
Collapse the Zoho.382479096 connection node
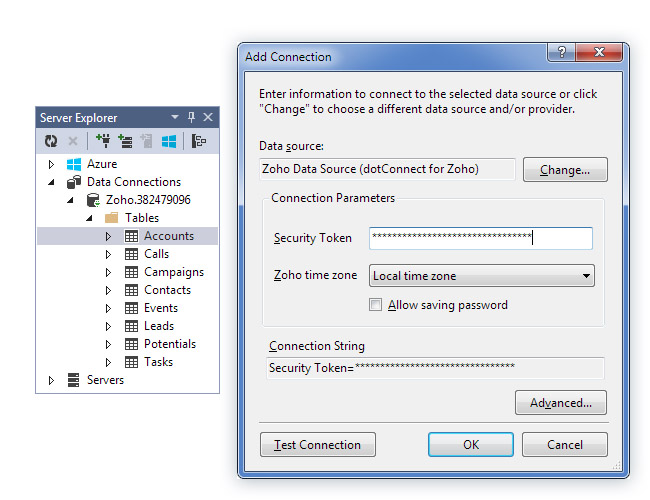click(70, 200)
